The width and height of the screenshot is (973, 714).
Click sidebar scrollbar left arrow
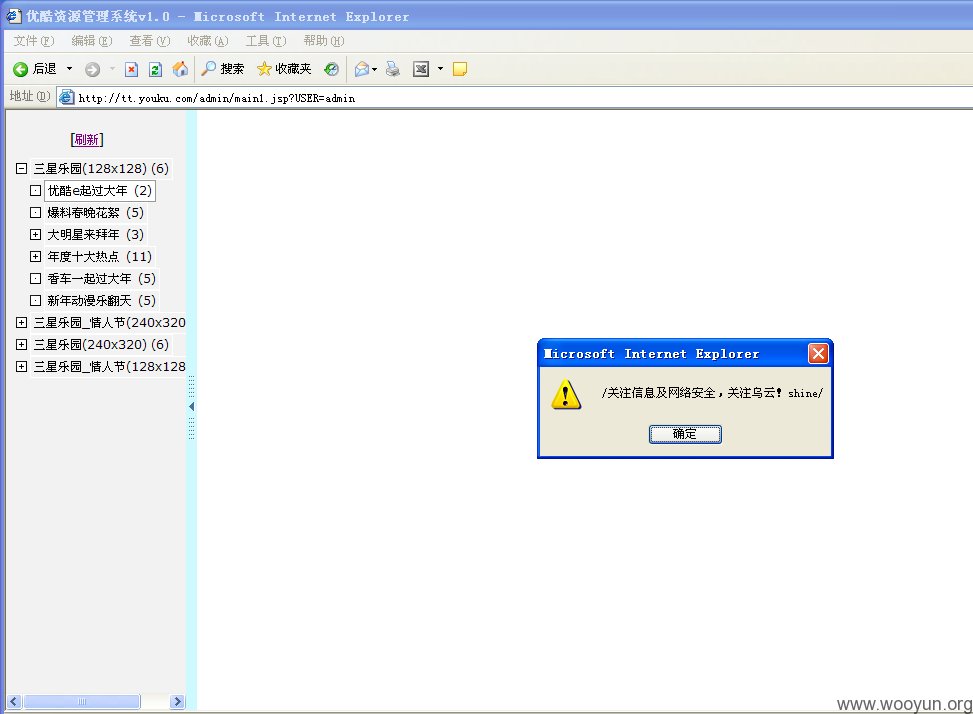pyautogui.click(x=14, y=702)
